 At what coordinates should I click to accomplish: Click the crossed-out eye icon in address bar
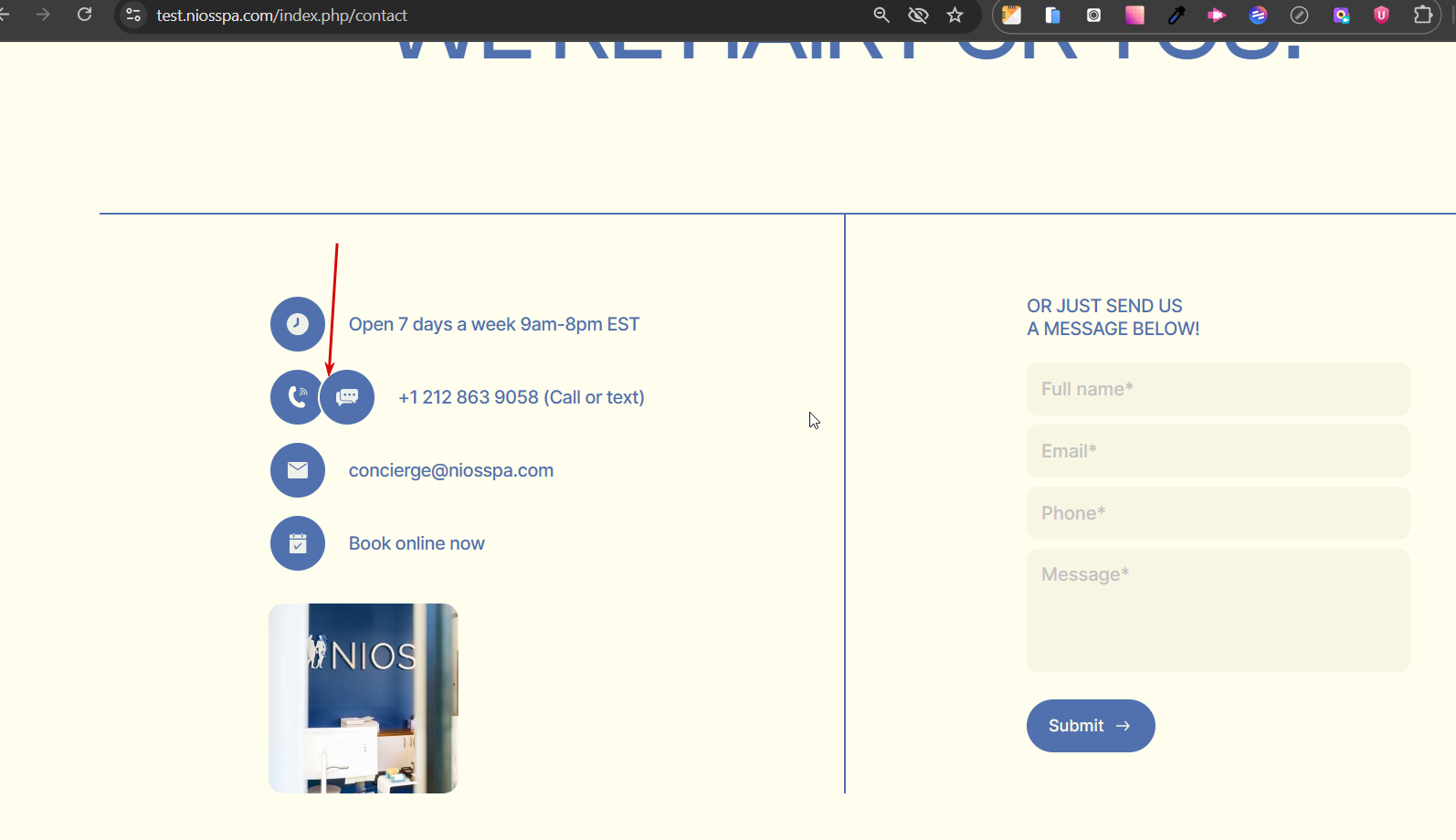click(918, 15)
